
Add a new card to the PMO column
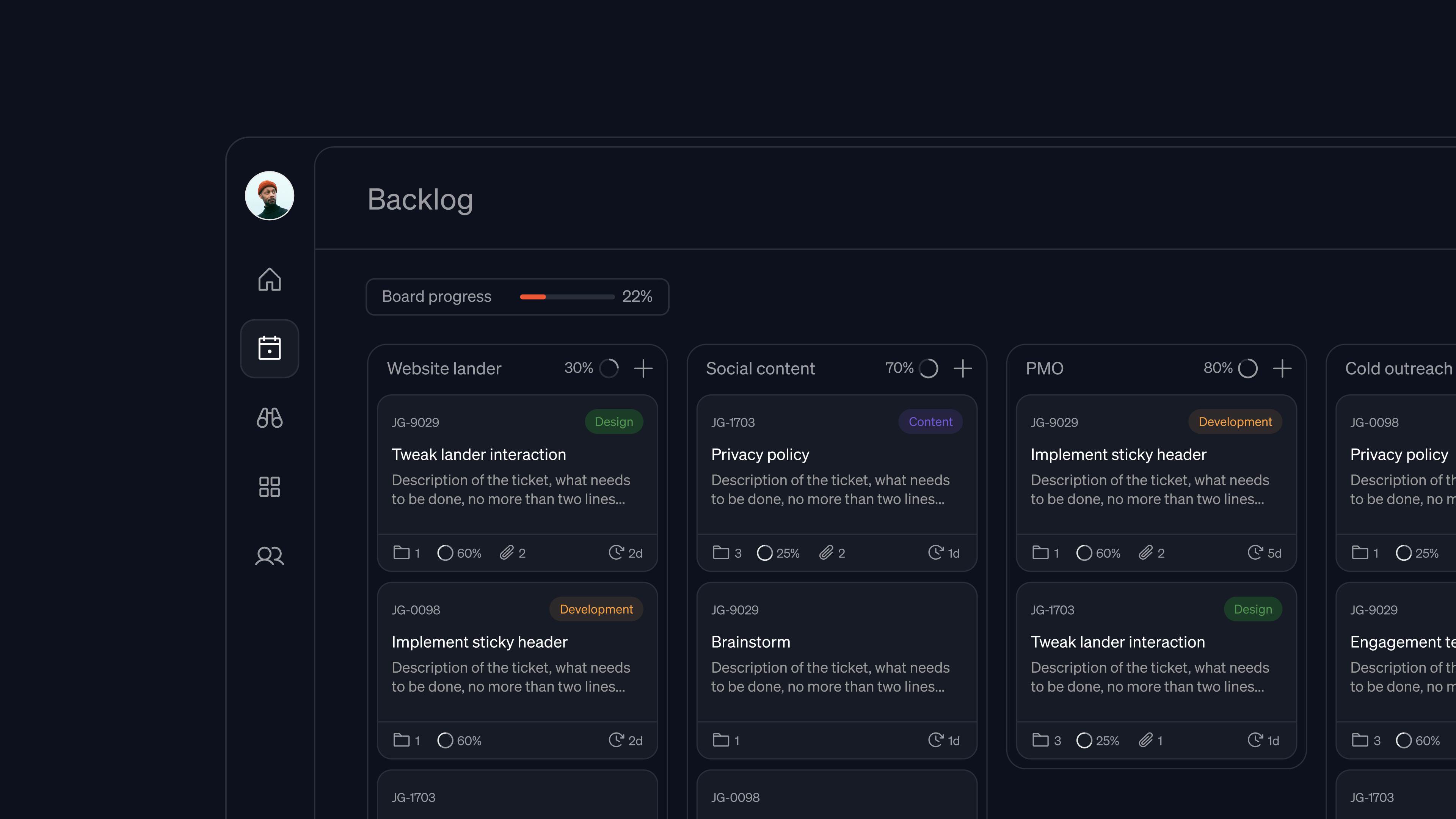tap(1282, 369)
